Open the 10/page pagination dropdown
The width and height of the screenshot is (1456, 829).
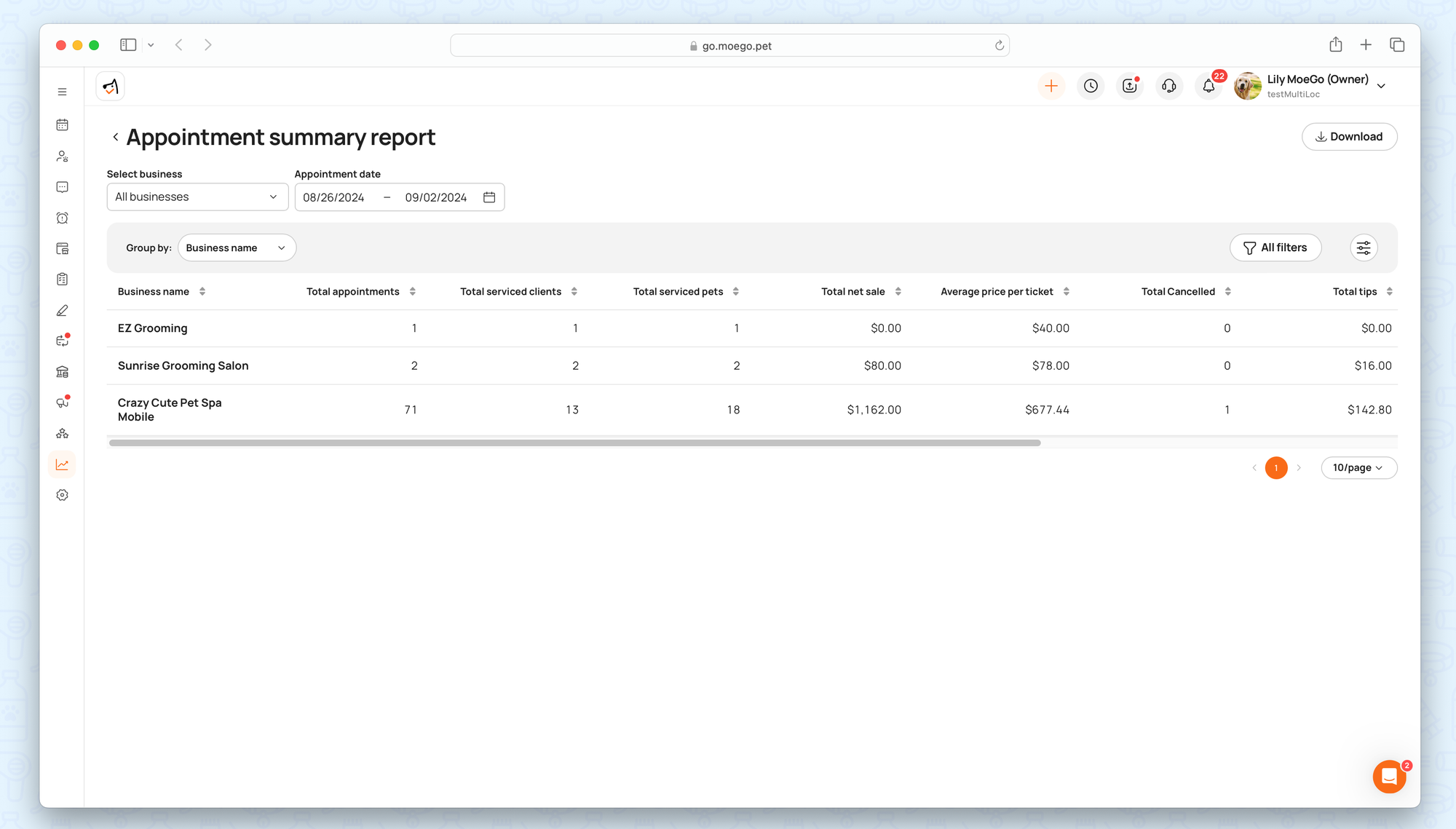pos(1358,468)
